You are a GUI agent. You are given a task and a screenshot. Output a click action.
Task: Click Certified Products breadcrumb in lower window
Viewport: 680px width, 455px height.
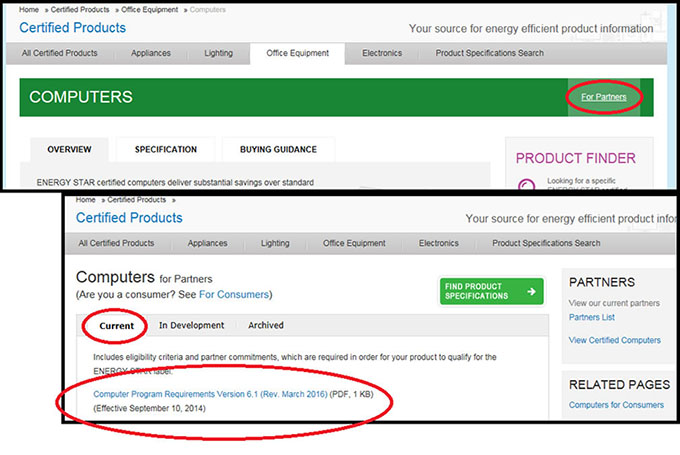point(137,200)
